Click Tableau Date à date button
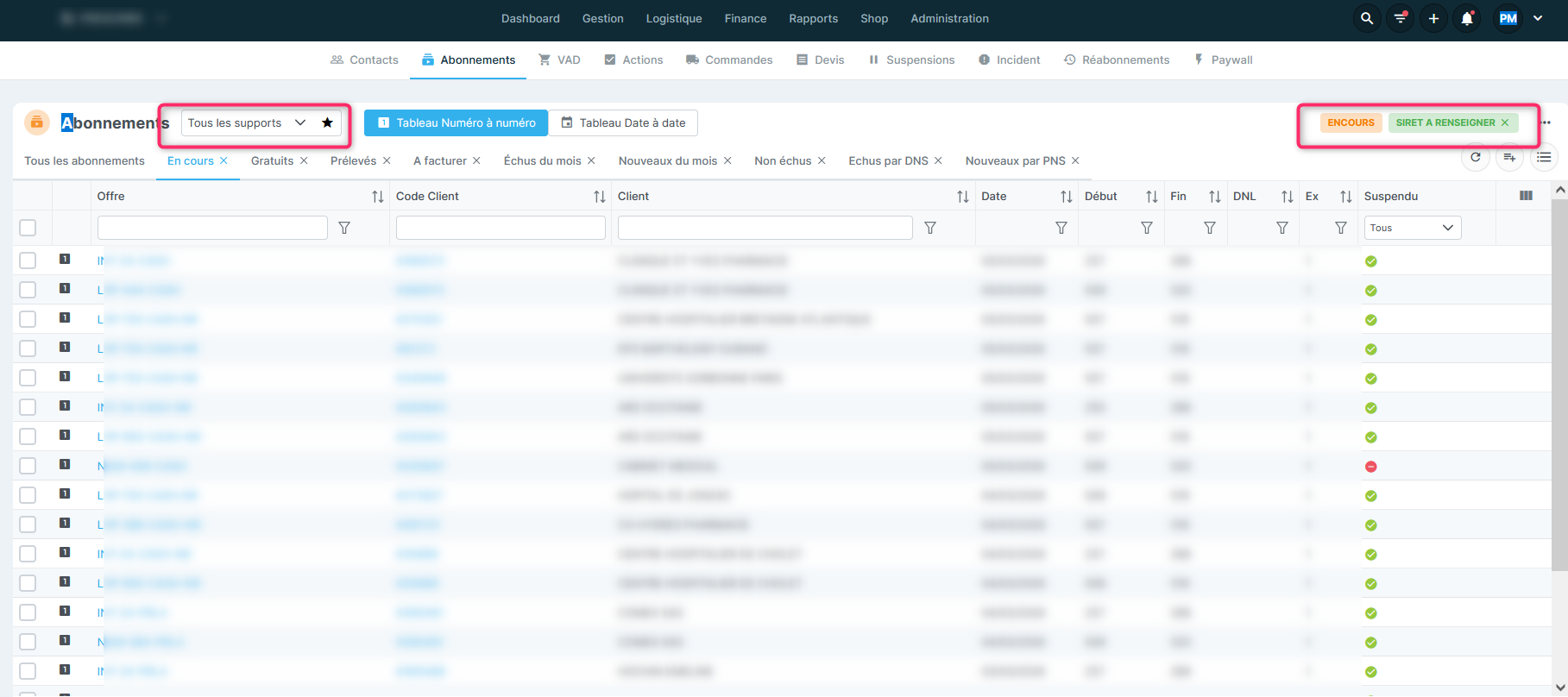The width and height of the screenshot is (1568, 697). click(623, 122)
